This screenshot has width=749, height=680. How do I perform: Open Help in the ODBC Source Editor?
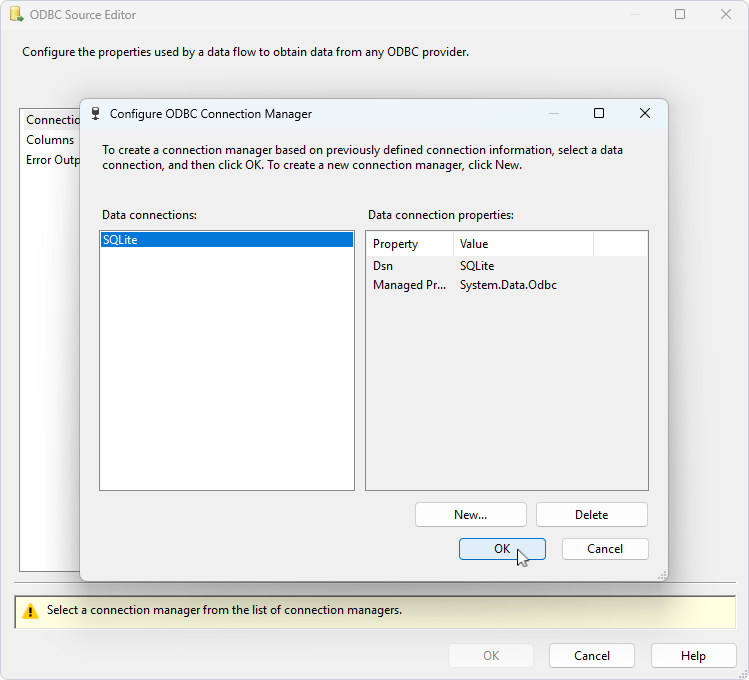pyautogui.click(x=693, y=656)
